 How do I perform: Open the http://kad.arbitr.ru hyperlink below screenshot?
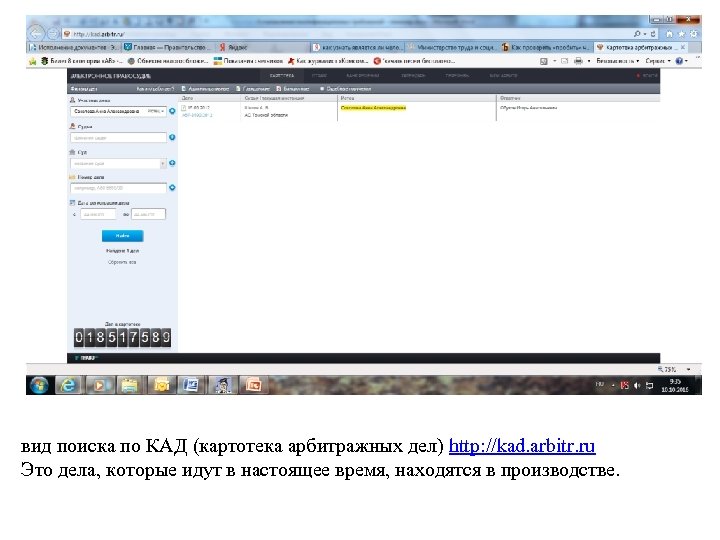coord(522,446)
